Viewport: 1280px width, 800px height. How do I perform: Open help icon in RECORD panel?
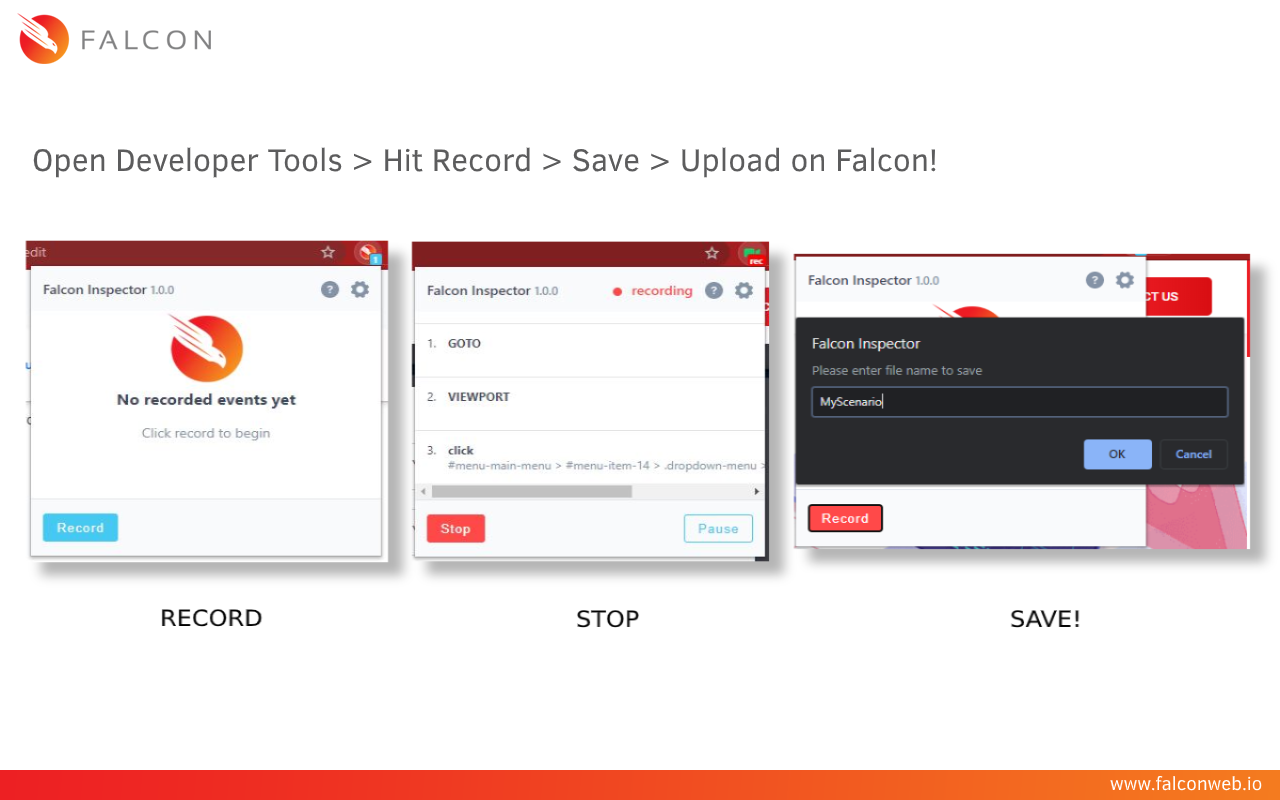pos(330,289)
